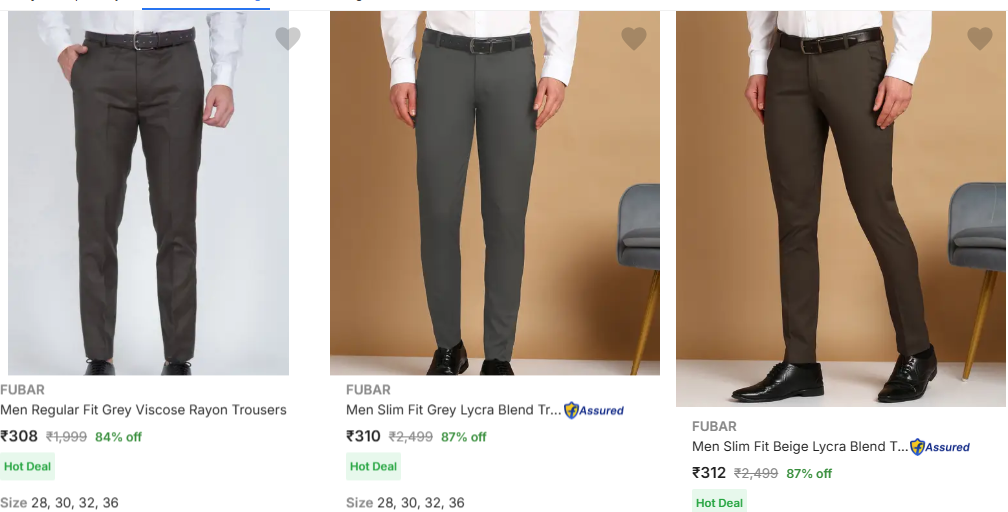Viewport: 1008px width, 512px height.
Task: Click FUBAR brand above Beige Lycra trousers
Action: pyautogui.click(x=714, y=426)
